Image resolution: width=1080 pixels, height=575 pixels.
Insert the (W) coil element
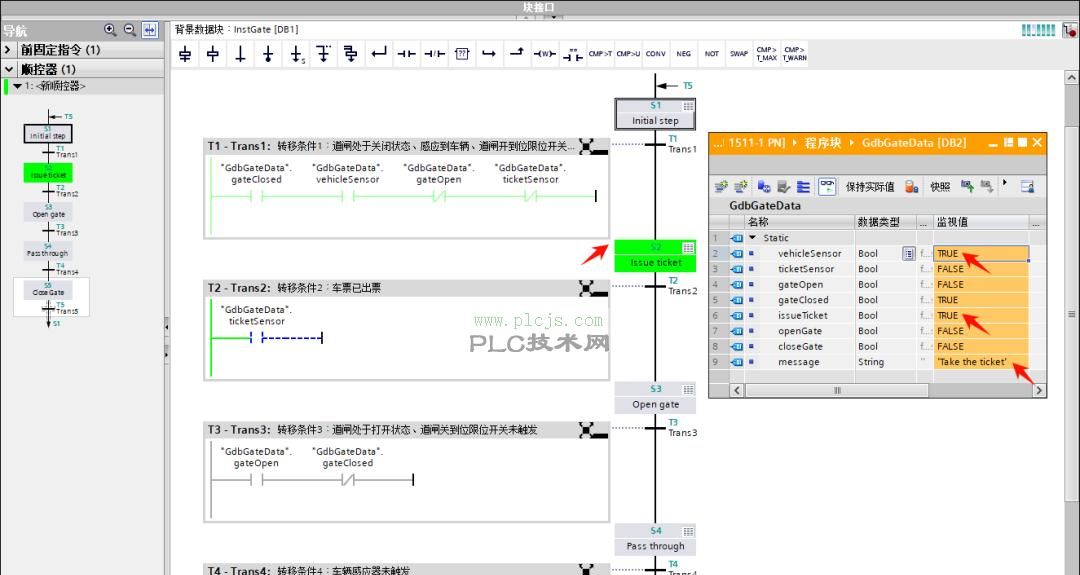pyautogui.click(x=544, y=54)
